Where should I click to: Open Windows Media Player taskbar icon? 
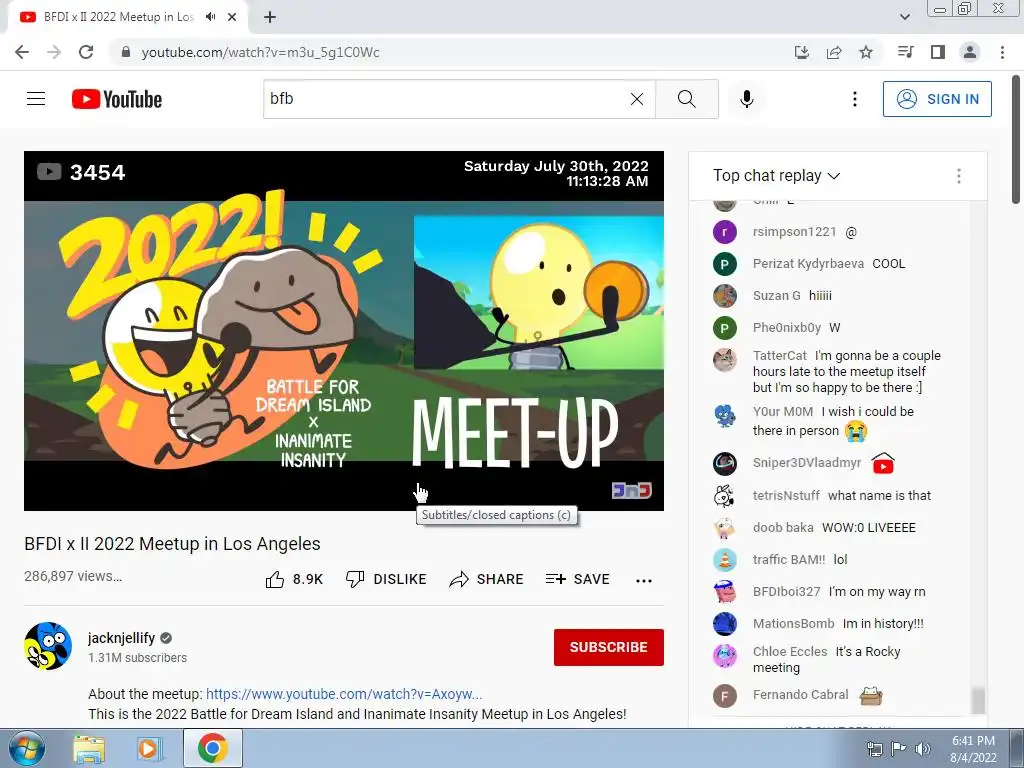pyautogui.click(x=150, y=748)
